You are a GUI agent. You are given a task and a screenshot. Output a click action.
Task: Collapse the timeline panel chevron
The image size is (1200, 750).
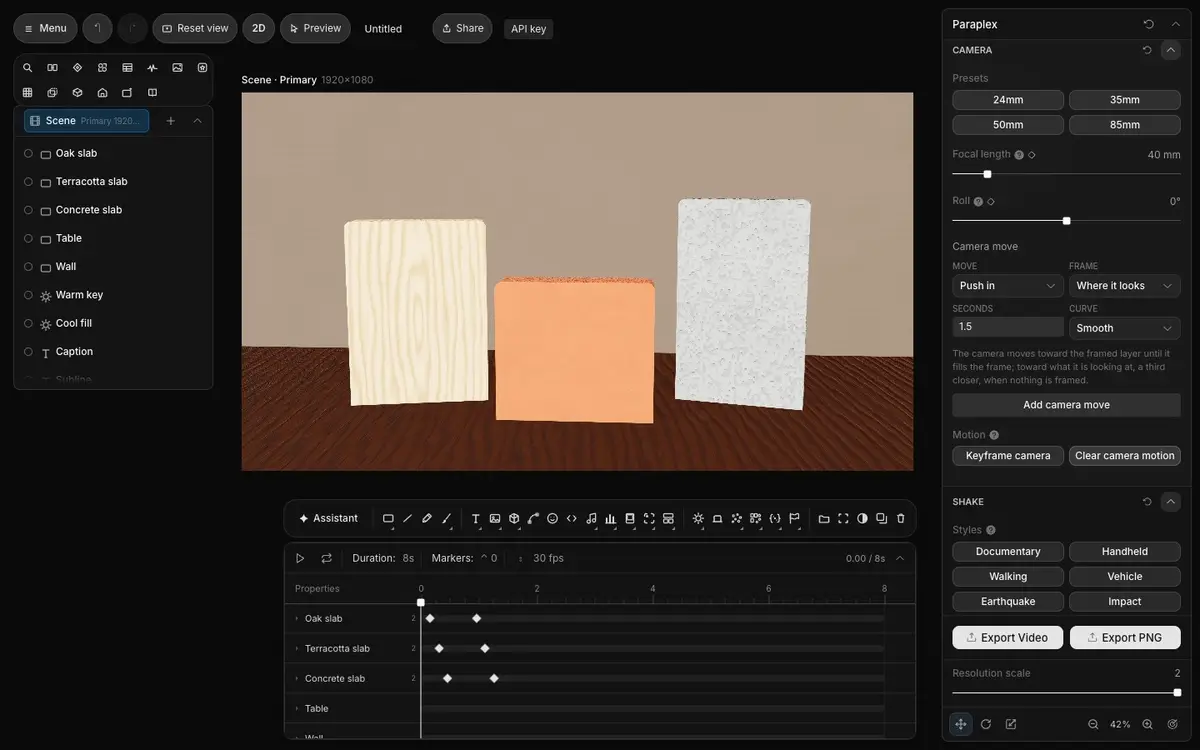(899, 558)
